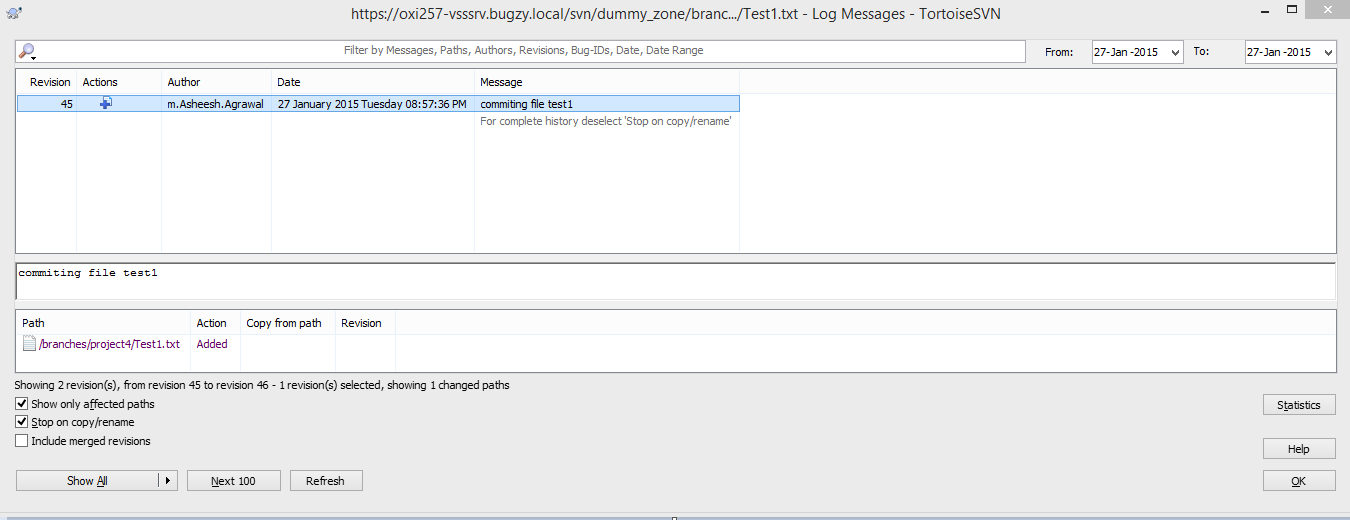Click the Refresh button

coord(326,481)
